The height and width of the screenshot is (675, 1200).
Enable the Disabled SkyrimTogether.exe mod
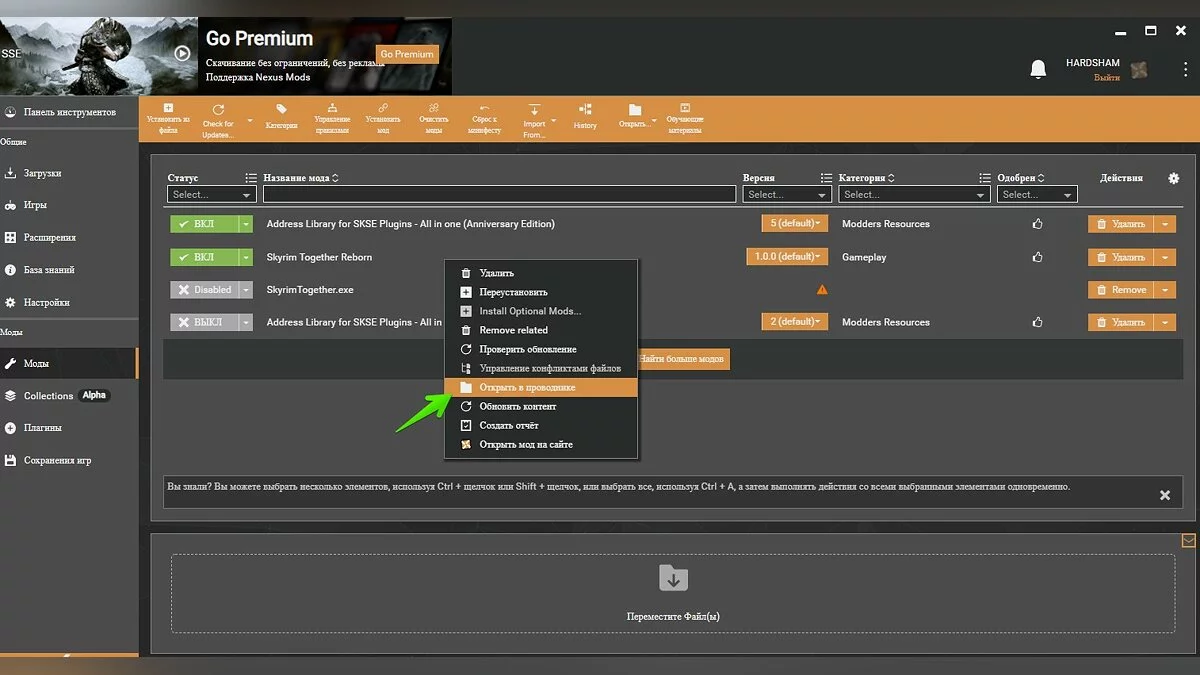204,290
